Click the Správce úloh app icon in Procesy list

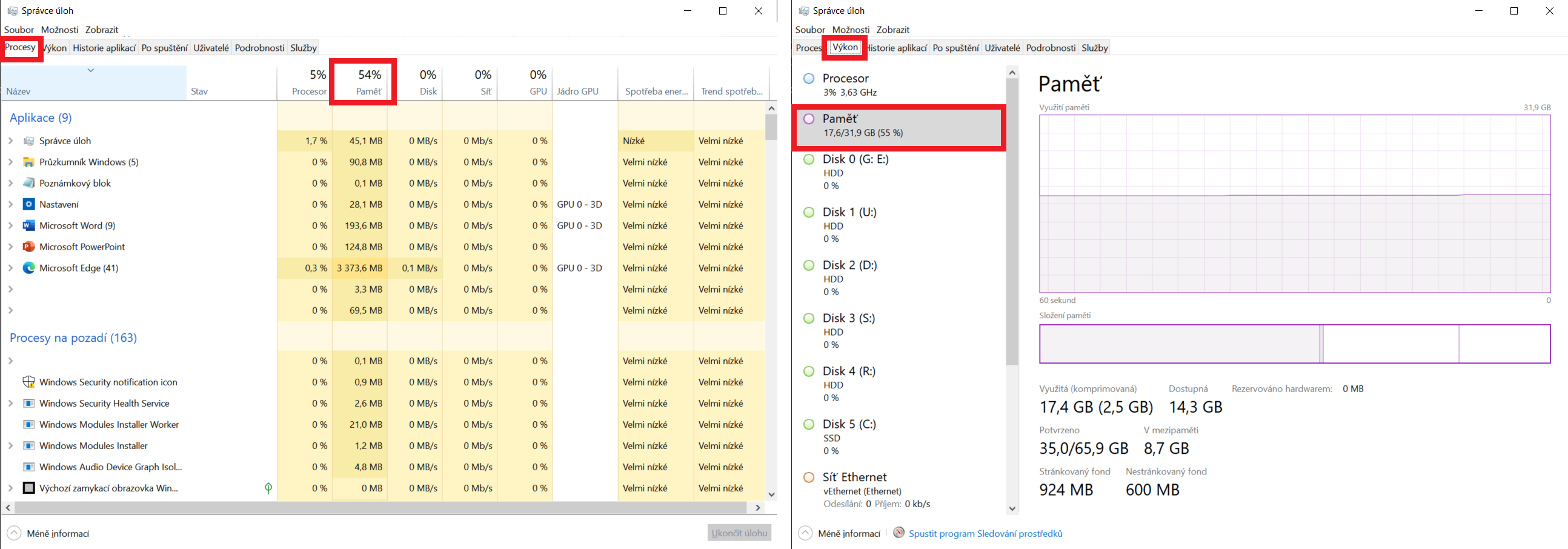coord(28,141)
